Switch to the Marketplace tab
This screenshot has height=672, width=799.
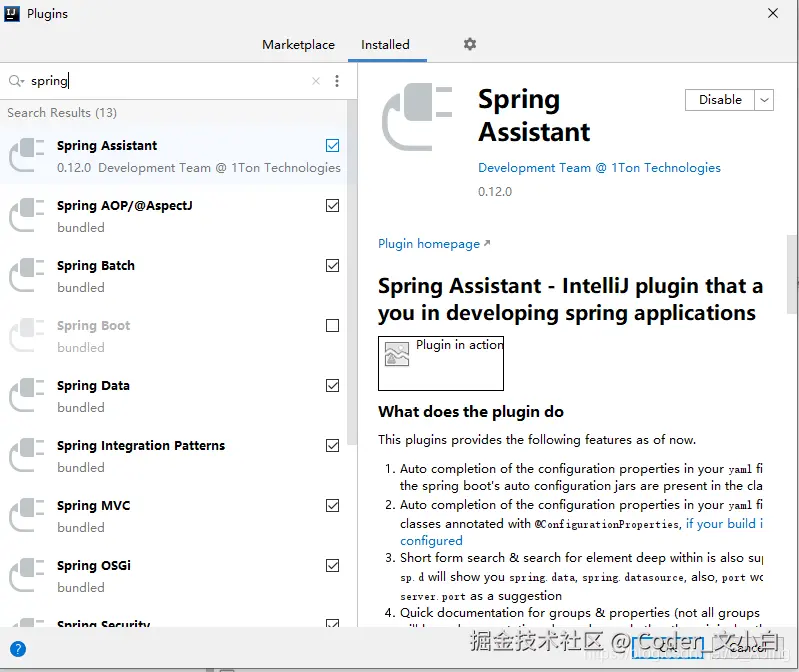tap(299, 45)
